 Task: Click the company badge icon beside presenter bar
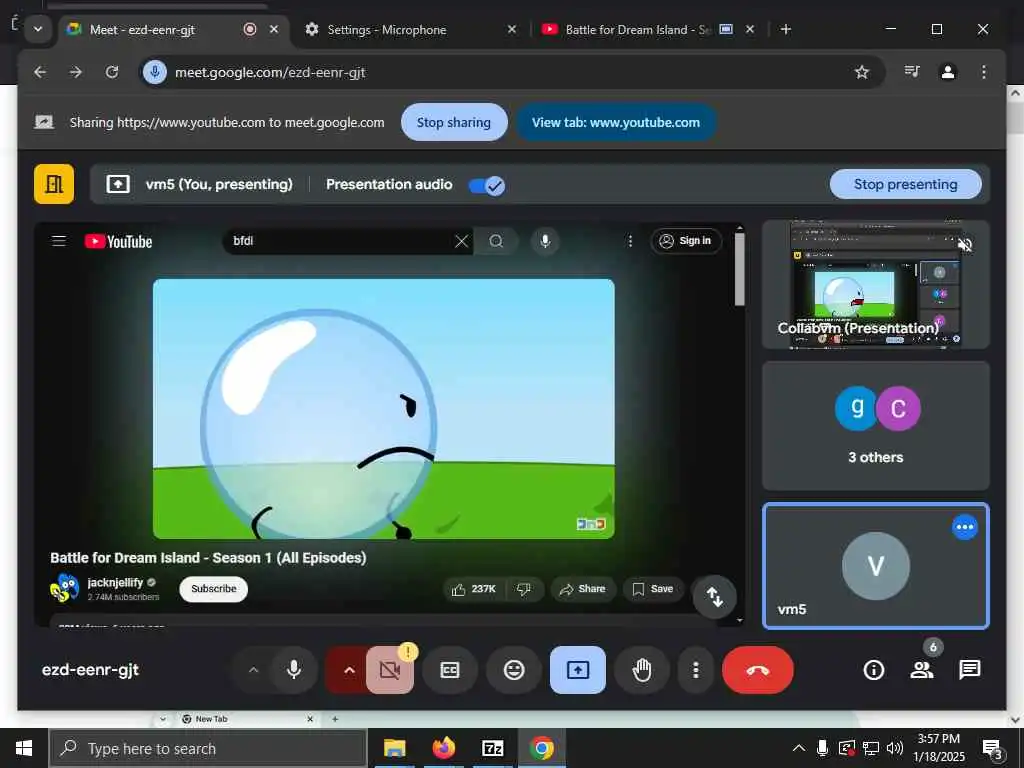tap(54, 184)
